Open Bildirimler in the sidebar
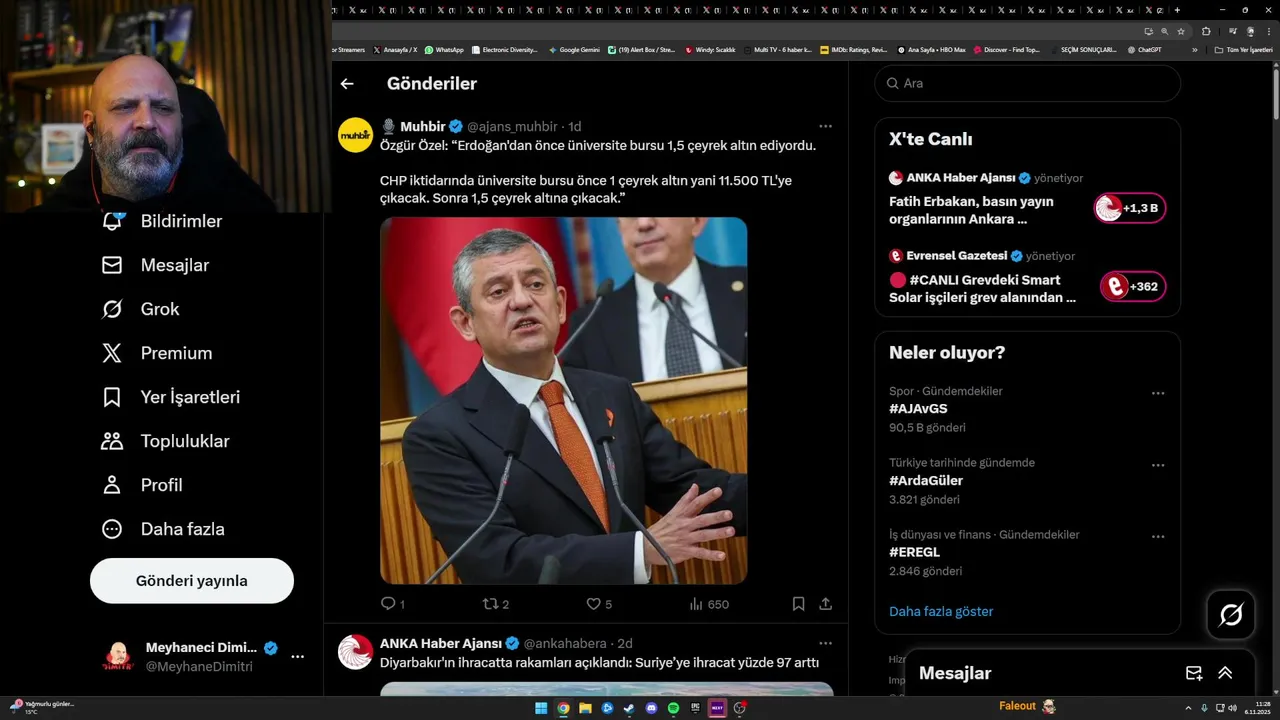Image resolution: width=1280 pixels, height=720 pixels. point(163,221)
